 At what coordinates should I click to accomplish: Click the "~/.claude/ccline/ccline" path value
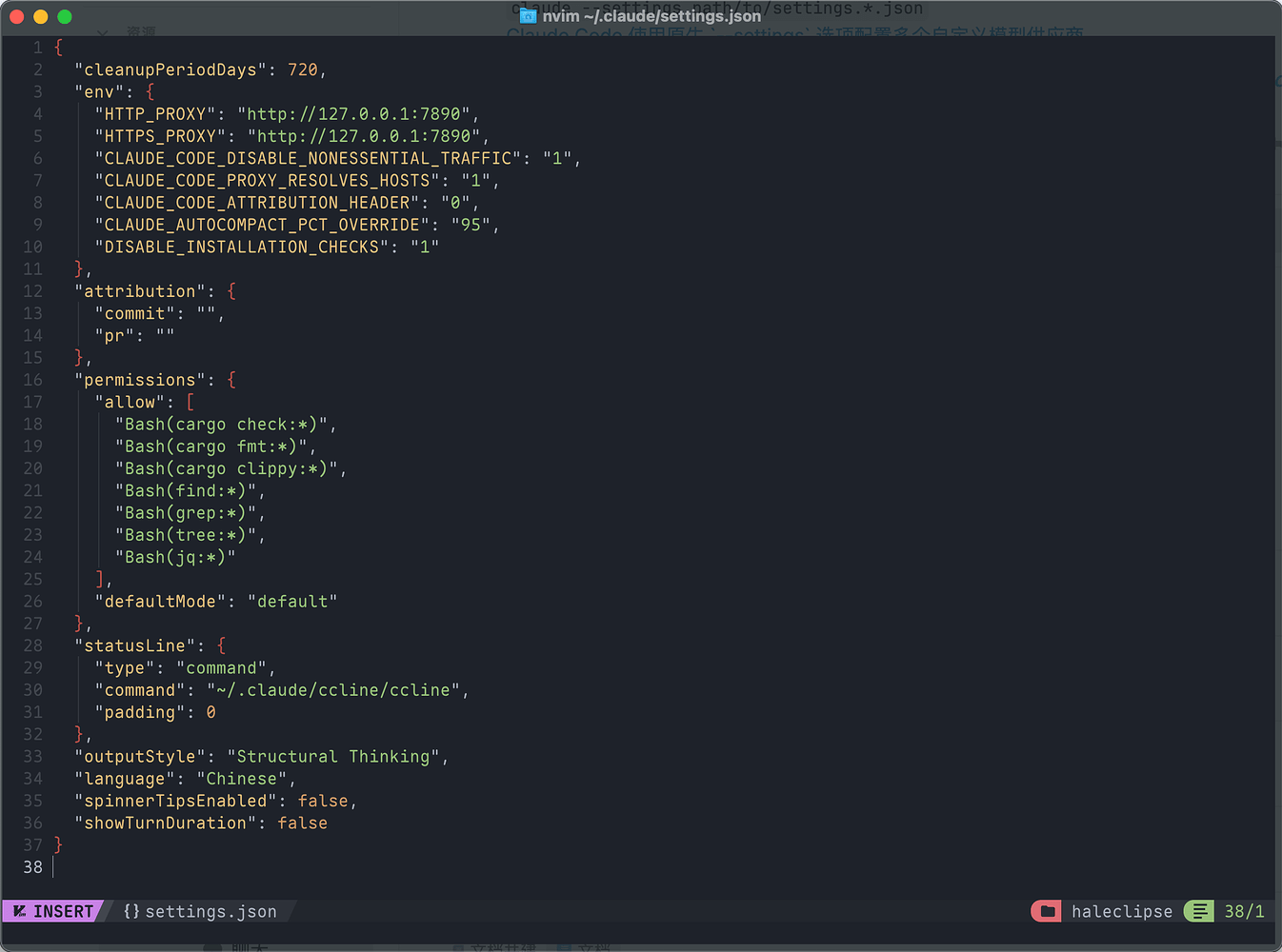click(x=333, y=690)
